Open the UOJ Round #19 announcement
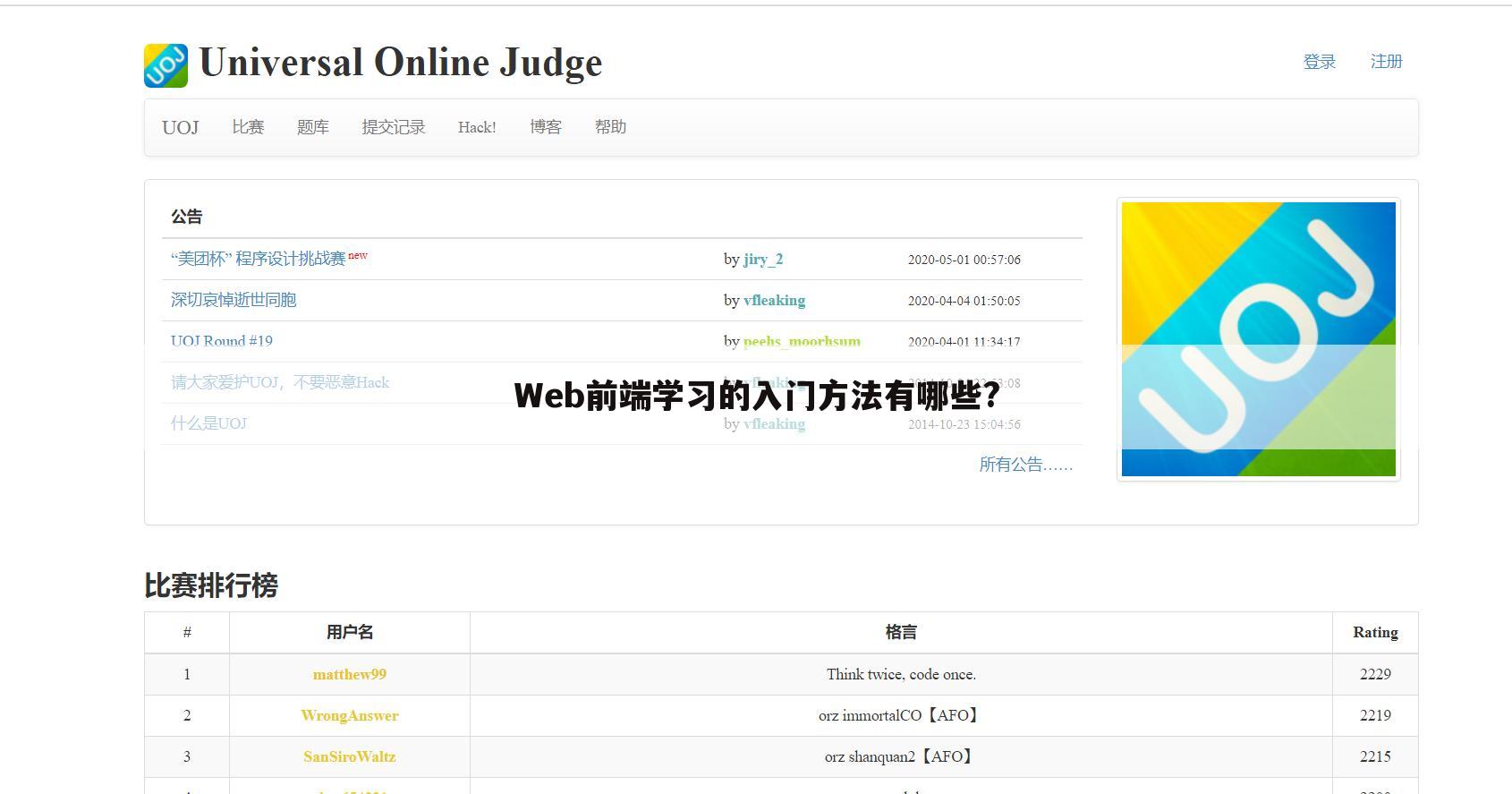The height and width of the screenshot is (794, 1512). point(222,341)
